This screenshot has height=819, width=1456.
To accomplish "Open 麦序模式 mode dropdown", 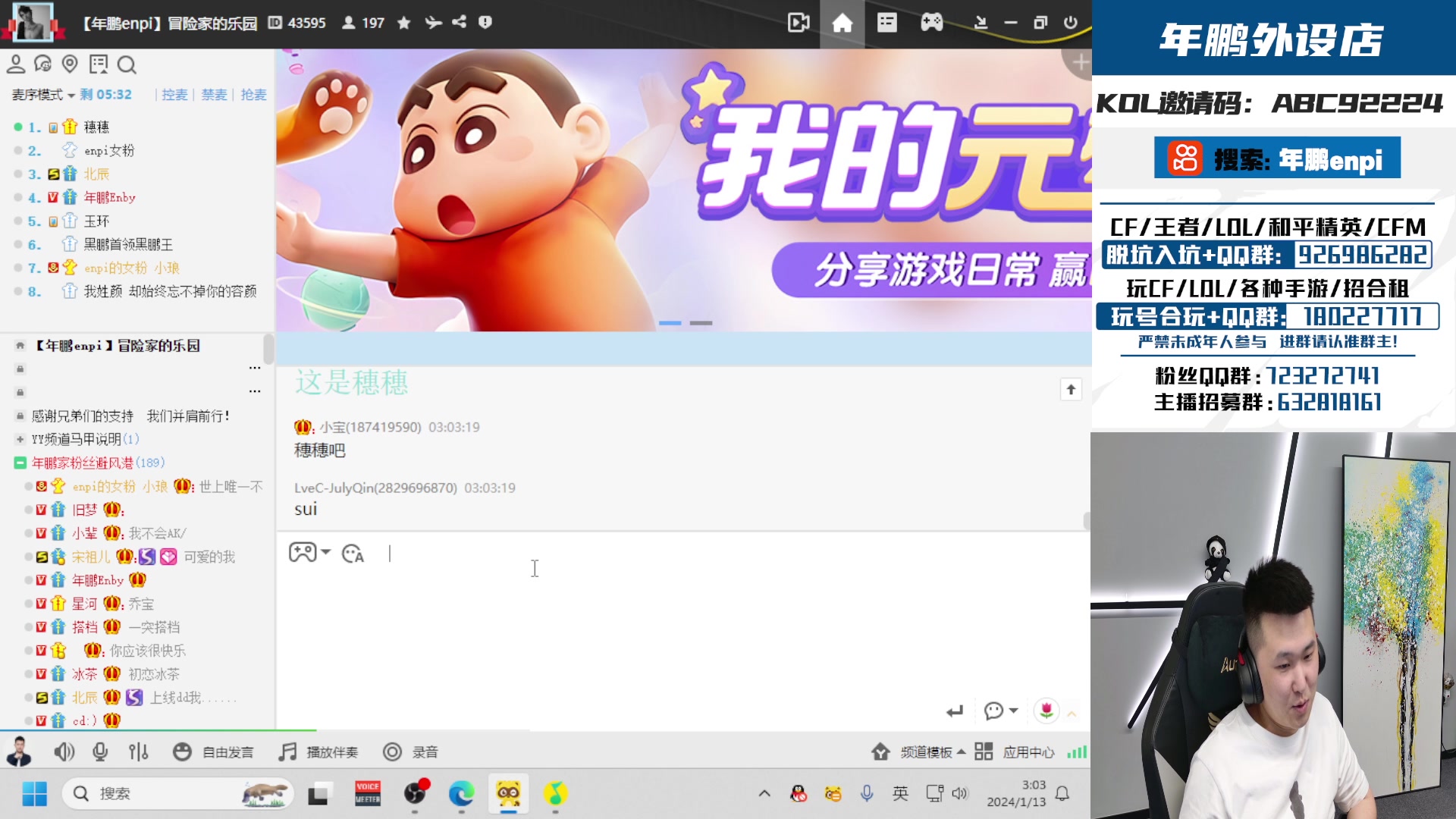I will [43, 95].
